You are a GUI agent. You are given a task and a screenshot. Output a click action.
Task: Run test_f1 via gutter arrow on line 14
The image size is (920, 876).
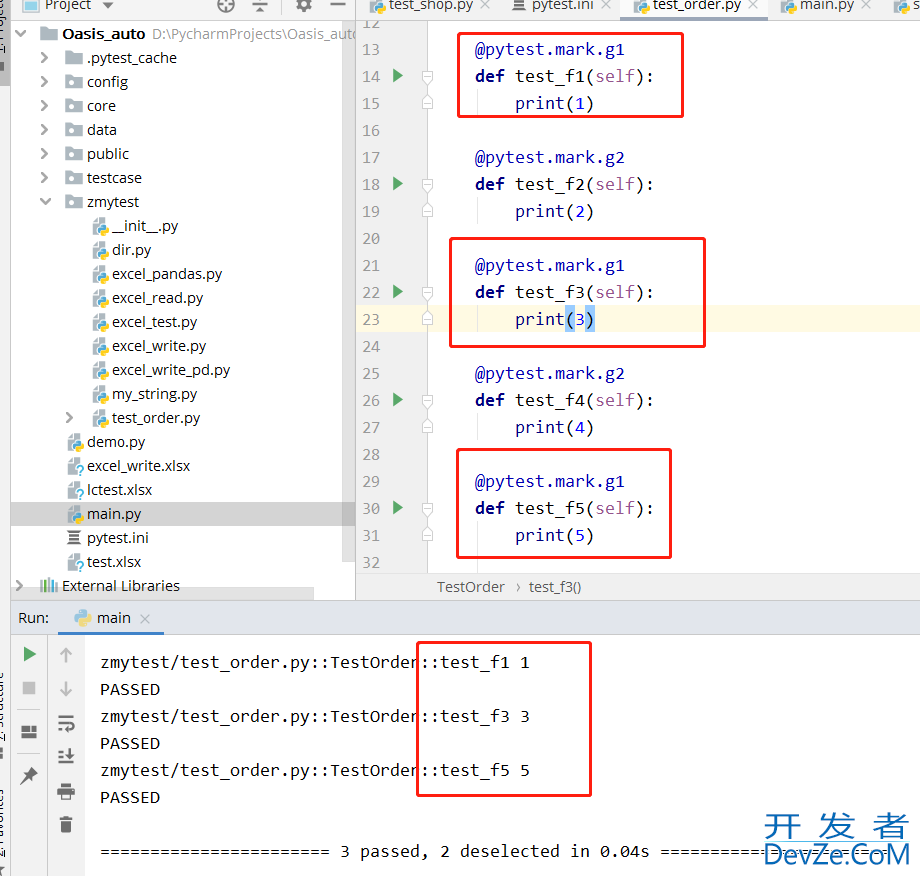pos(398,76)
